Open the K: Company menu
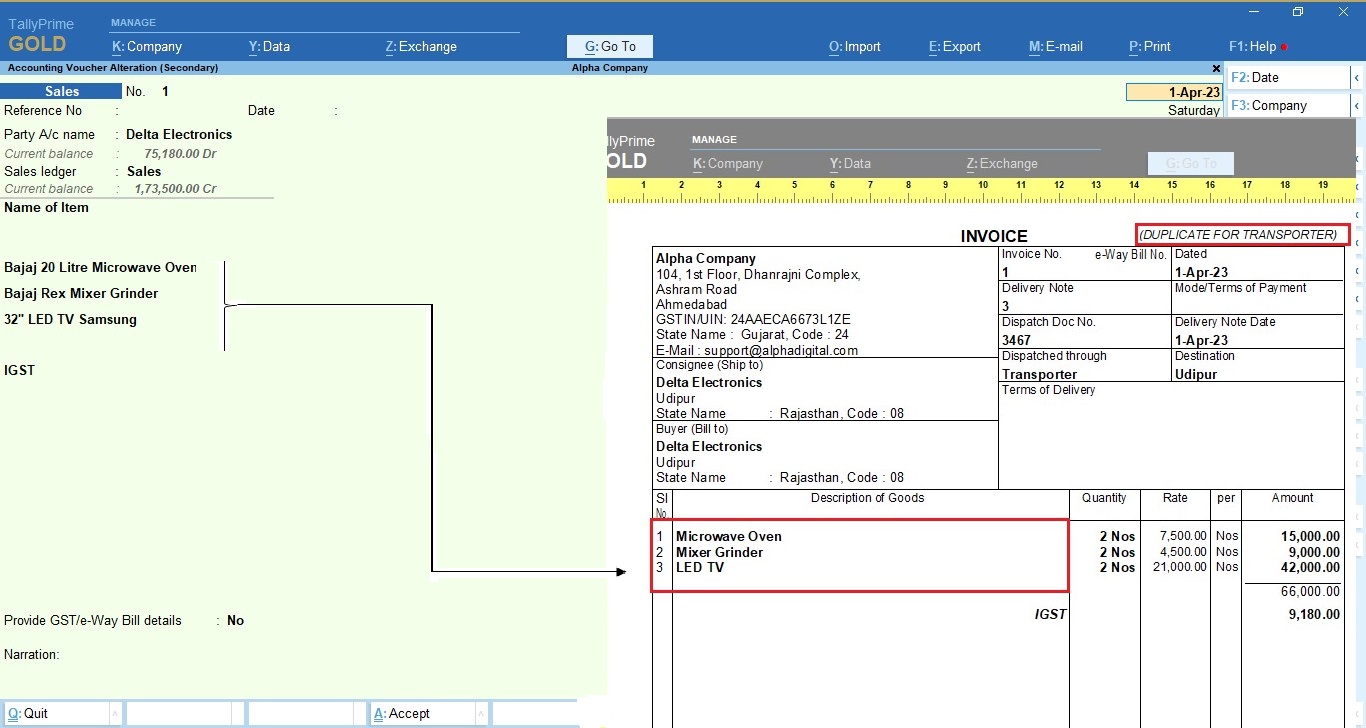Screen dimensions: 1366x728 [146, 46]
